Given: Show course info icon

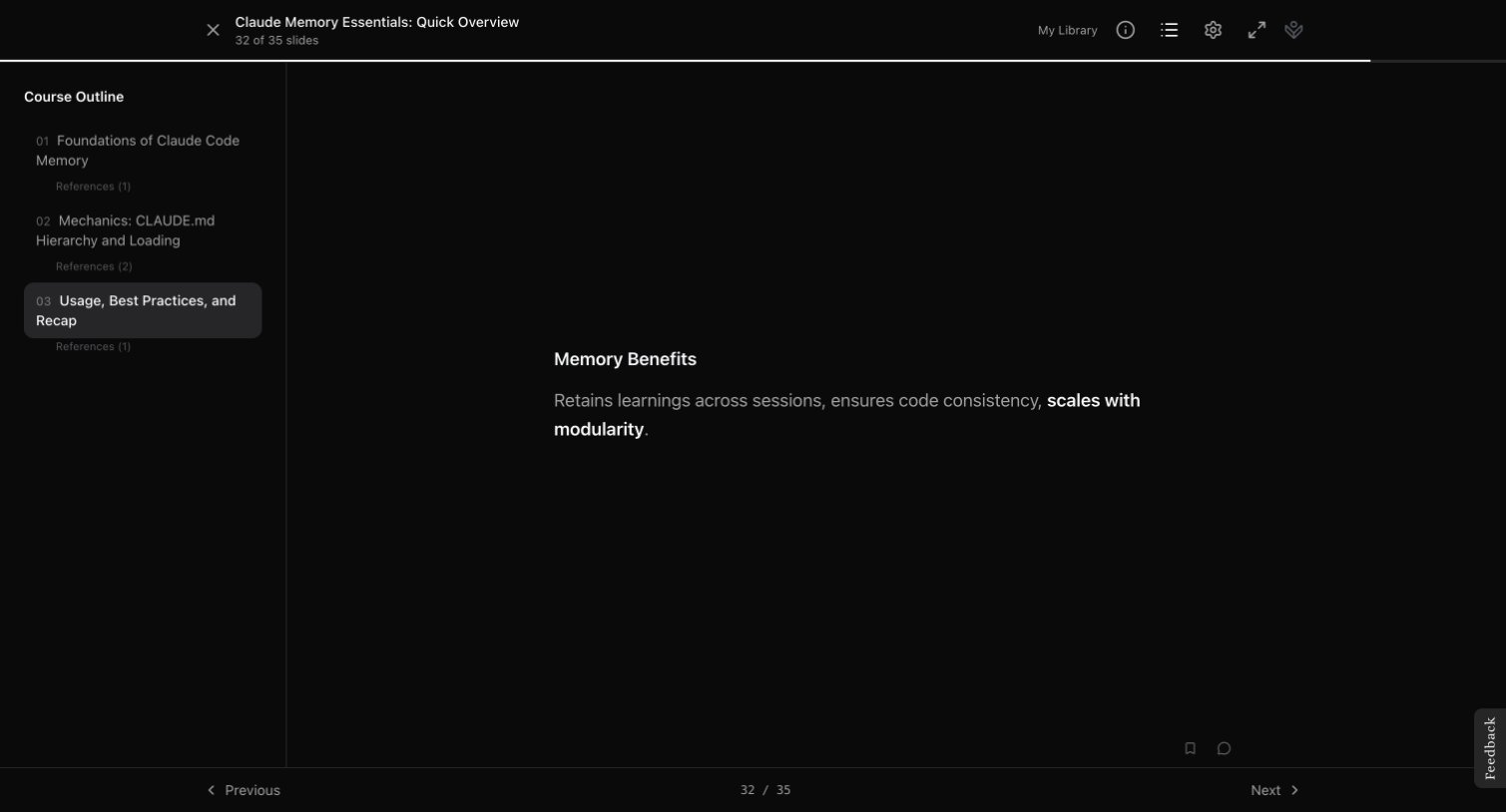Looking at the screenshot, I should point(1125,30).
